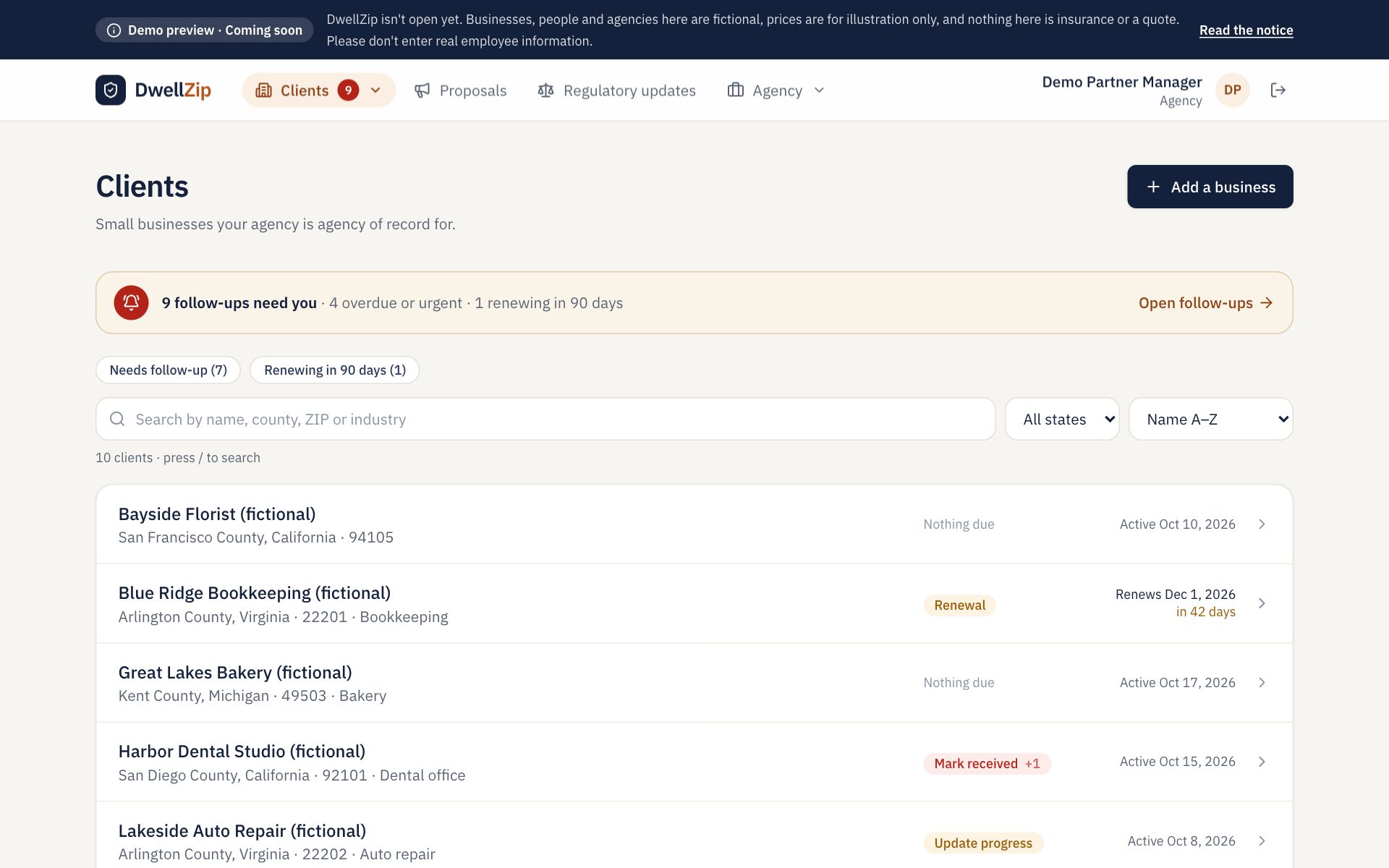The width and height of the screenshot is (1389, 868).
Task: Open Bayside Florist (fictional) client
Action: click(x=694, y=524)
